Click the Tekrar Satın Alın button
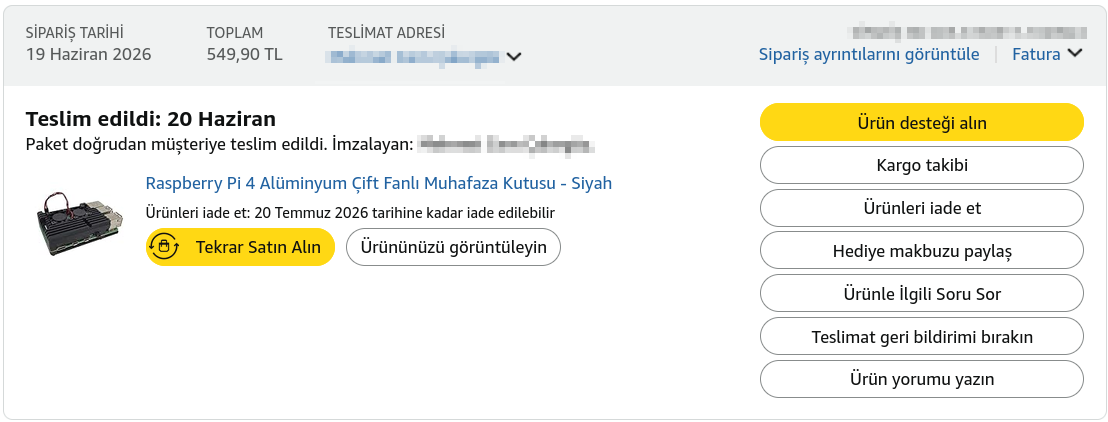Viewport: 1108px width, 422px height. pos(240,247)
